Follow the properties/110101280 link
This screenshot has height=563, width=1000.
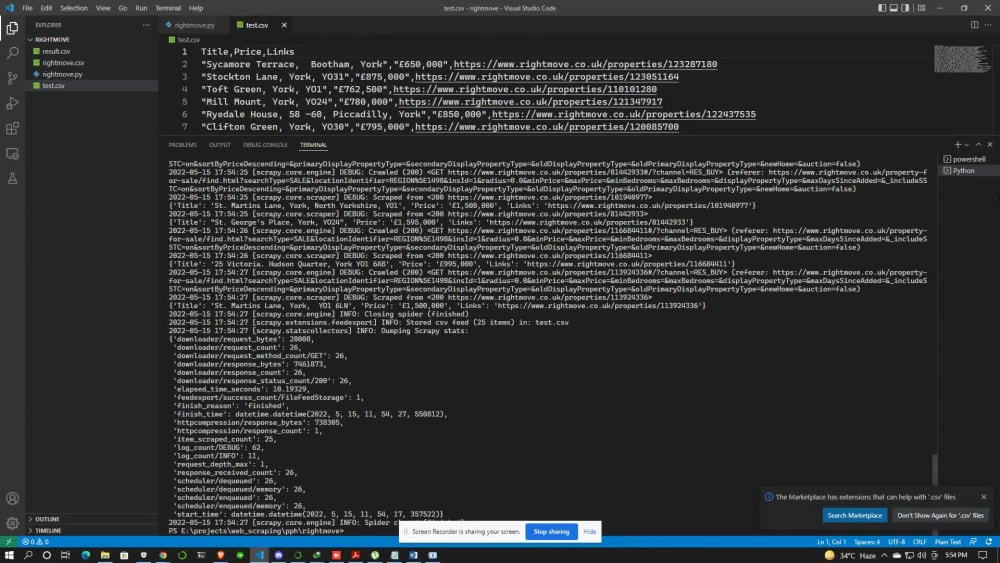click(525, 89)
